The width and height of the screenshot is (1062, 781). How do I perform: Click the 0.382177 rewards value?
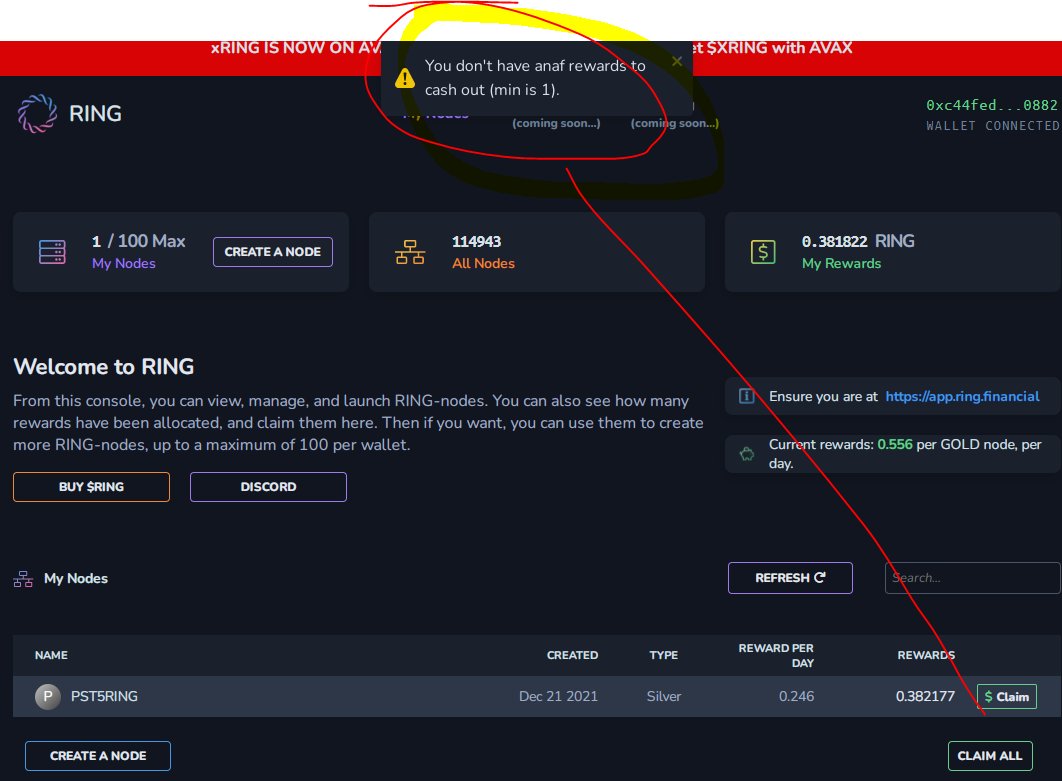tap(925, 696)
